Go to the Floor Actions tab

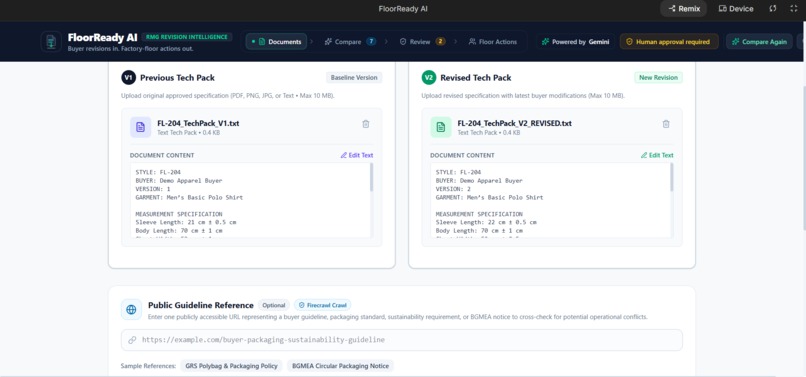point(492,42)
